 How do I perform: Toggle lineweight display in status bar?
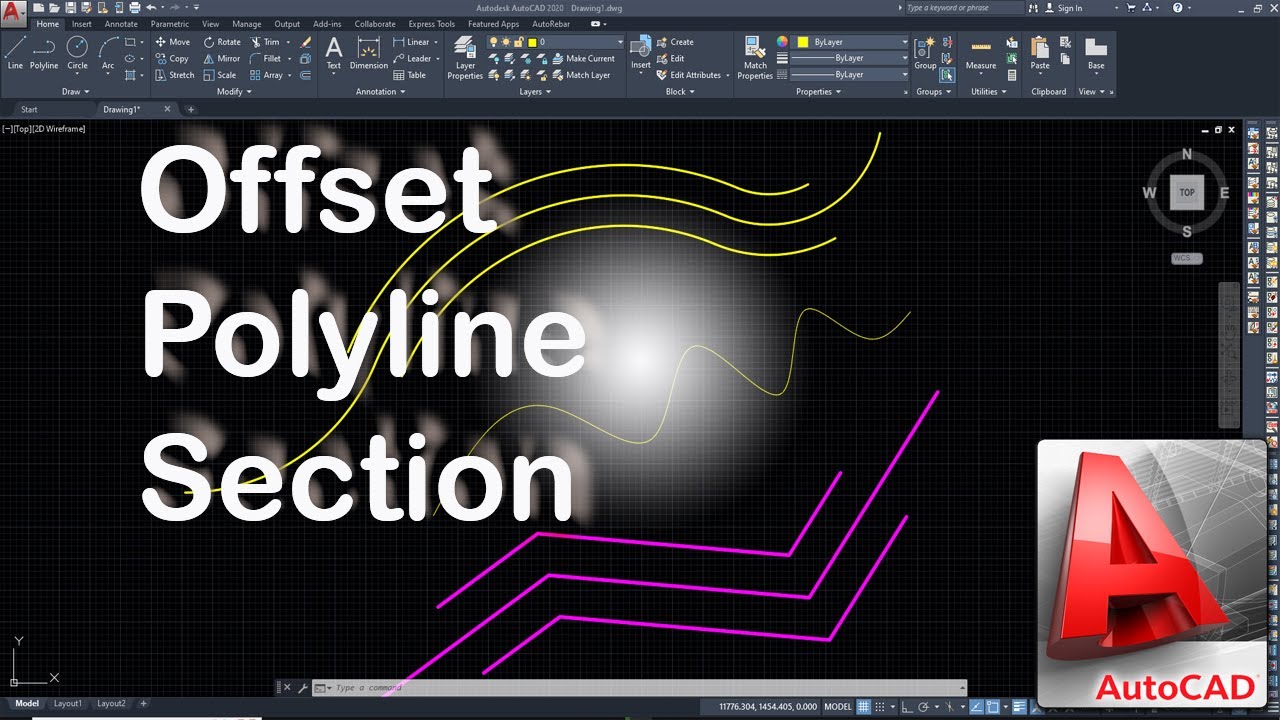tap(1017, 706)
